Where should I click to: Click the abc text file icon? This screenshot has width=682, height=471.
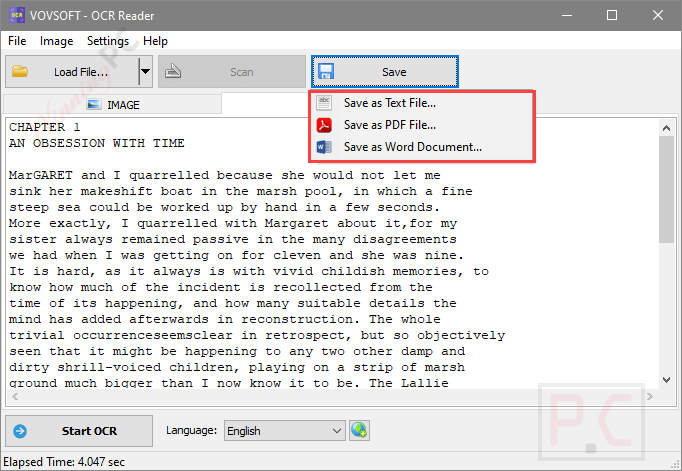tap(324, 103)
